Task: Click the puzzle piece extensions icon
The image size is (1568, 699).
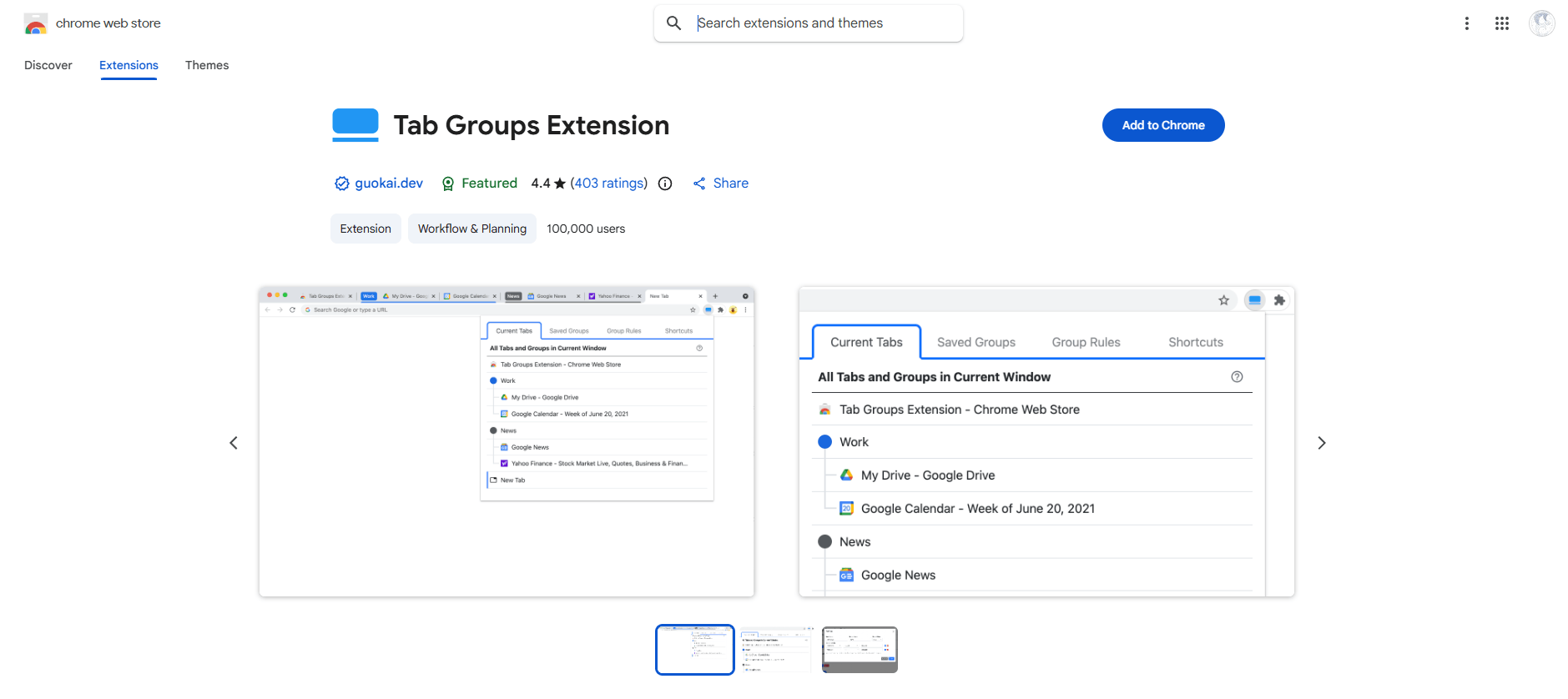Action: (x=1279, y=300)
